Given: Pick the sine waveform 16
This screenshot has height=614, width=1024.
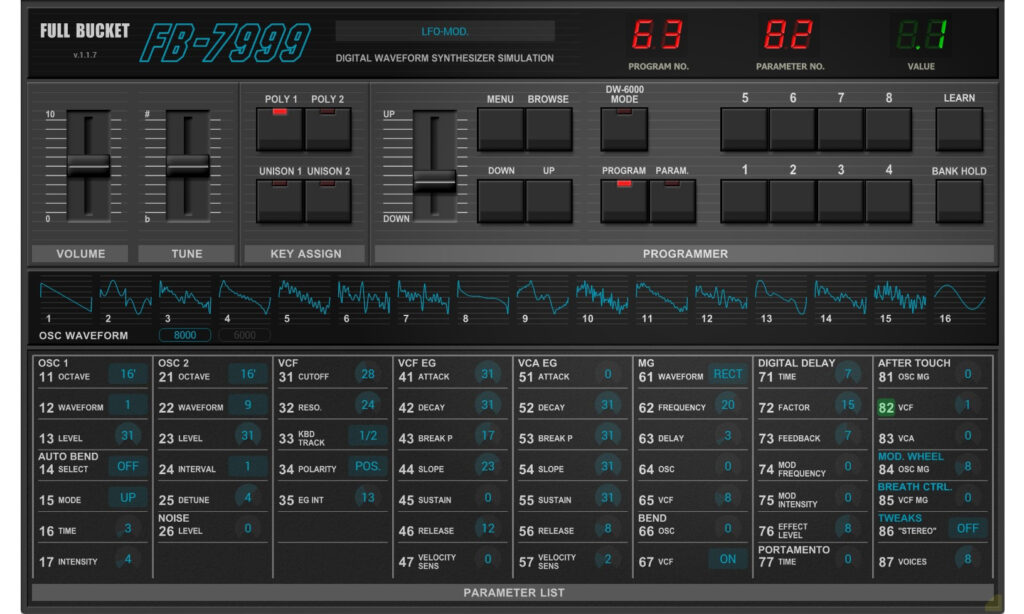Looking at the screenshot, I should (959, 297).
